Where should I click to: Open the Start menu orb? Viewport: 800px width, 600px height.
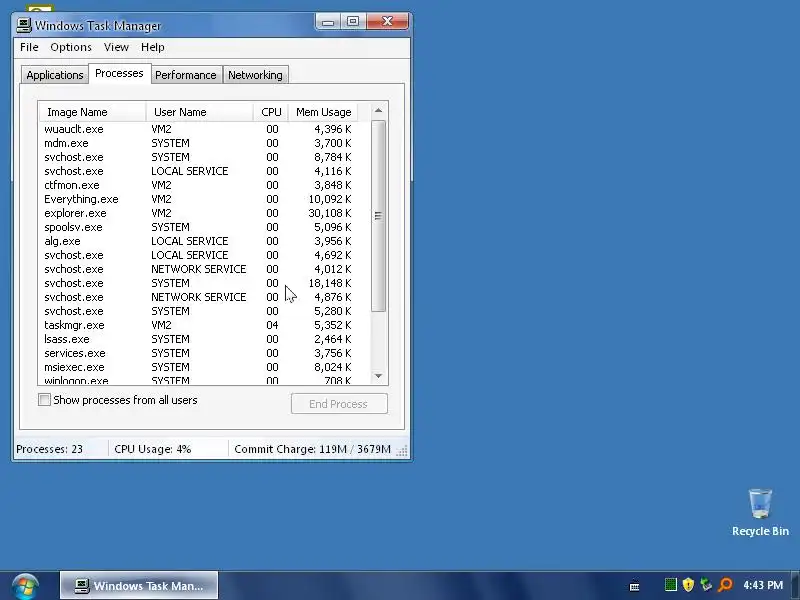click(x=25, y=586)
